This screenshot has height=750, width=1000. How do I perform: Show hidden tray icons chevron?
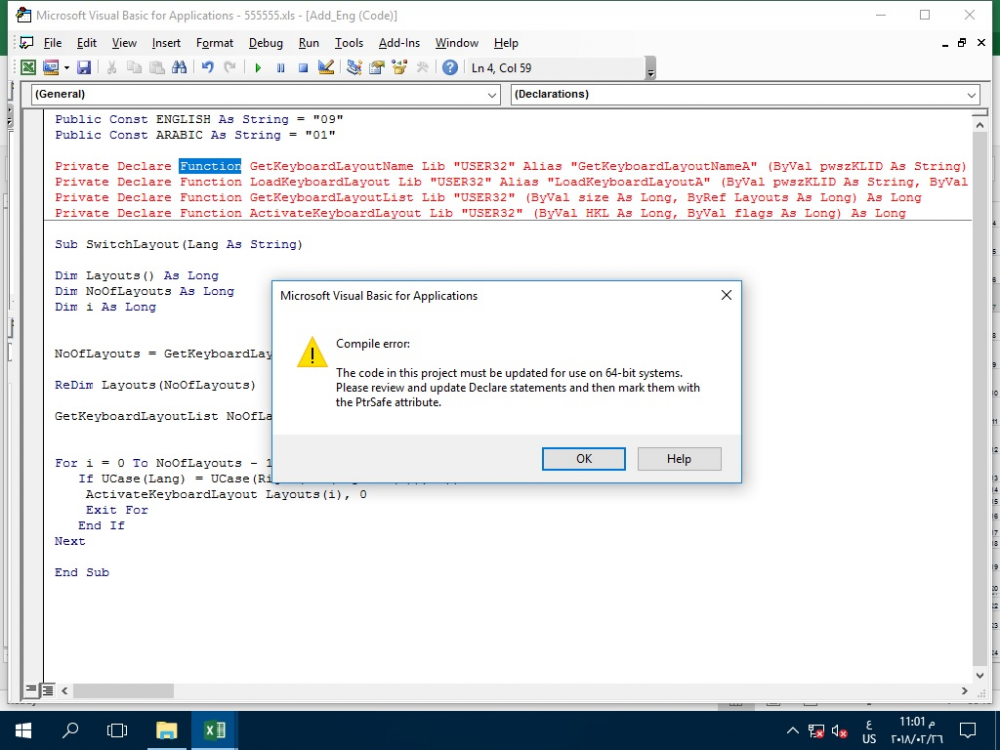tap(792, 731)
